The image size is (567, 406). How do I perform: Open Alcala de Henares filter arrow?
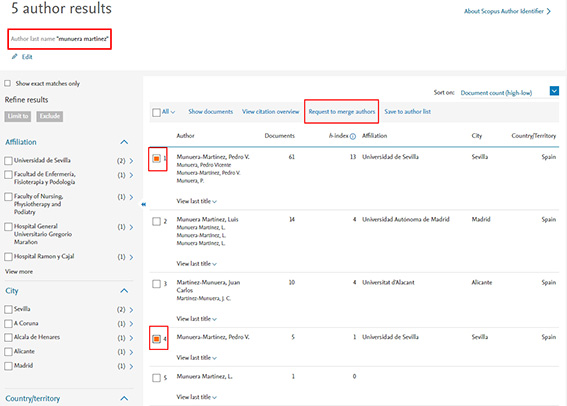pyautogui.click(x=131, y=338)
